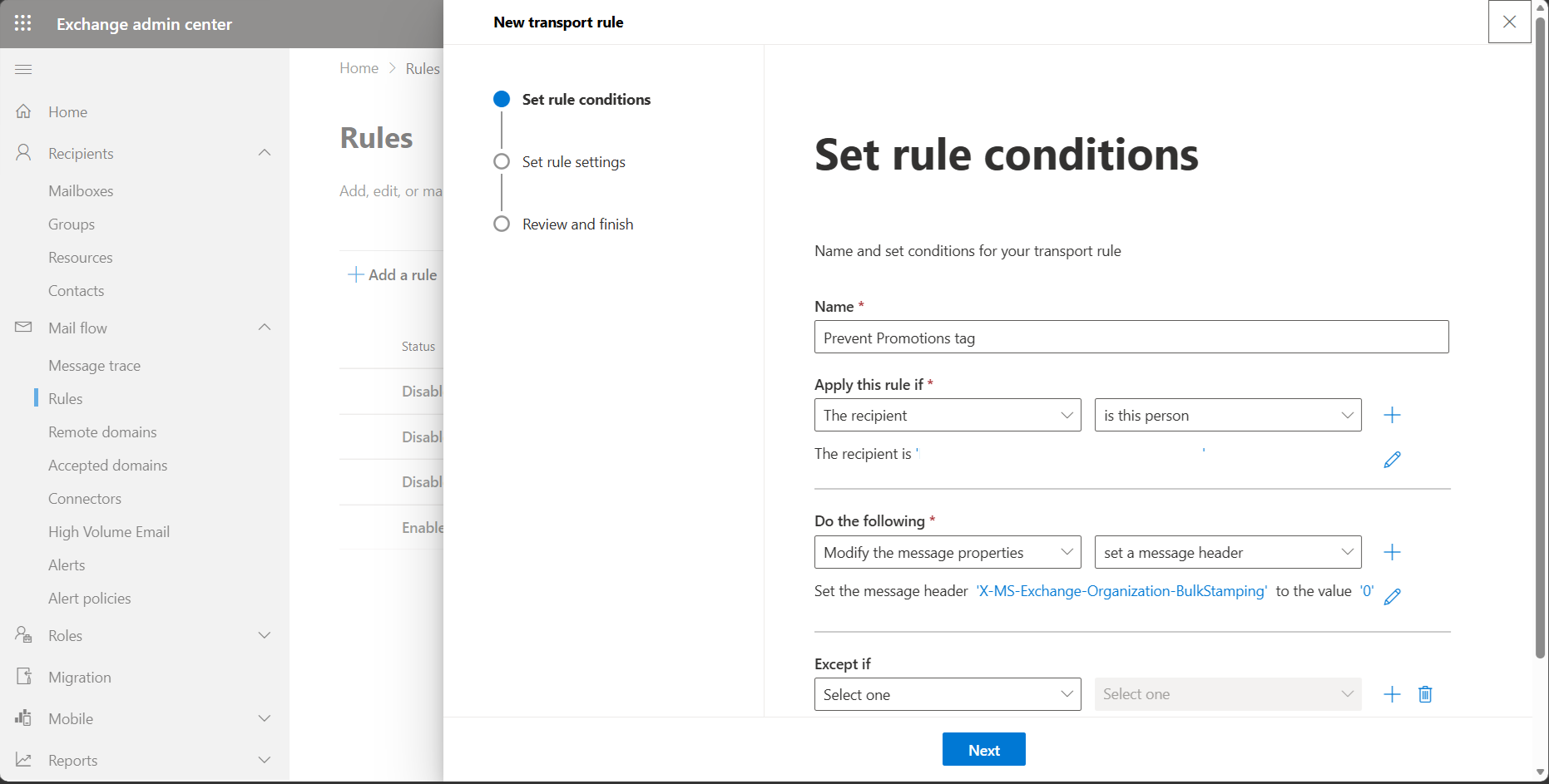Screen dimensions: 1549x784
Task: Edit the message header value pencil
Action: (1392, 596)
